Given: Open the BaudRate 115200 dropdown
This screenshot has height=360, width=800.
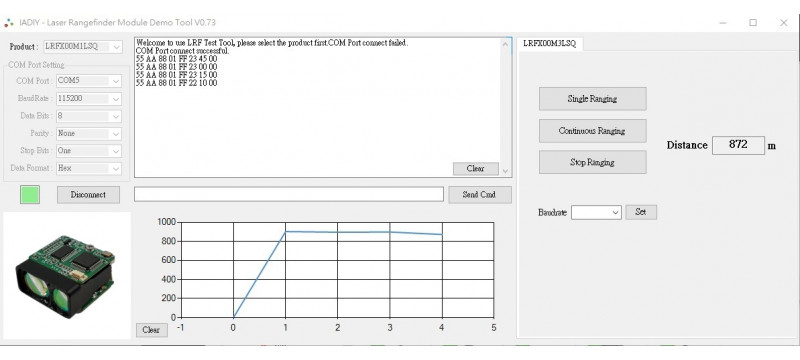Looking at the screenshot, I should (x=89, y=98).
